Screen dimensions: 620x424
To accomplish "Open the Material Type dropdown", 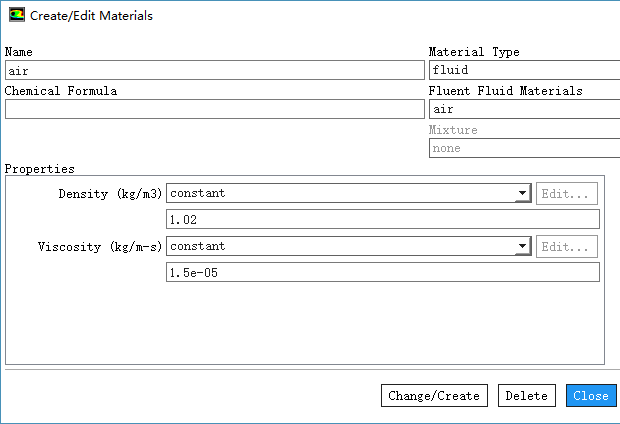I will point(524,70).
